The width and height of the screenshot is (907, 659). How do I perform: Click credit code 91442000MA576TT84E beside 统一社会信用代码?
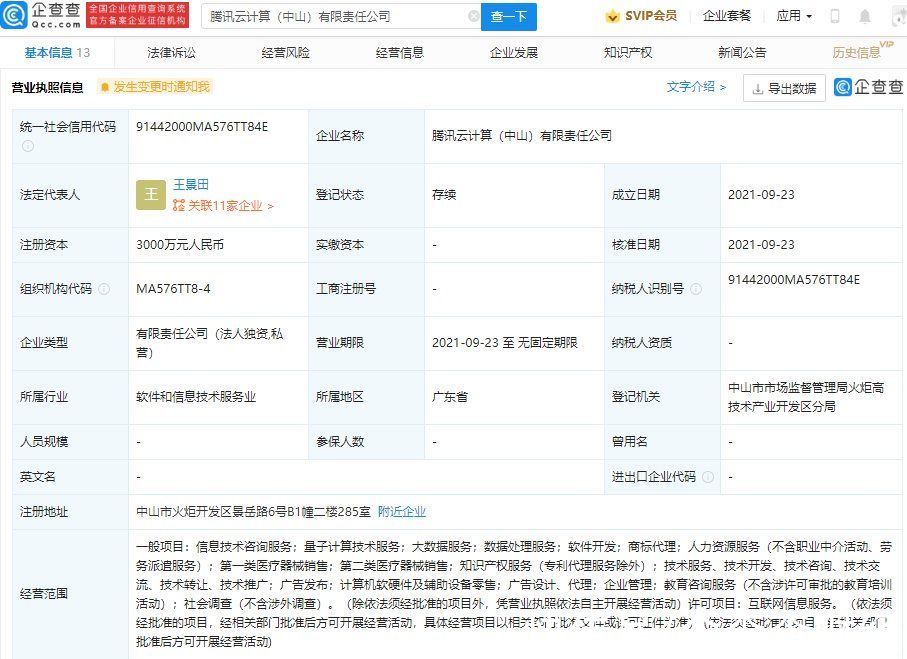[202, 127]
